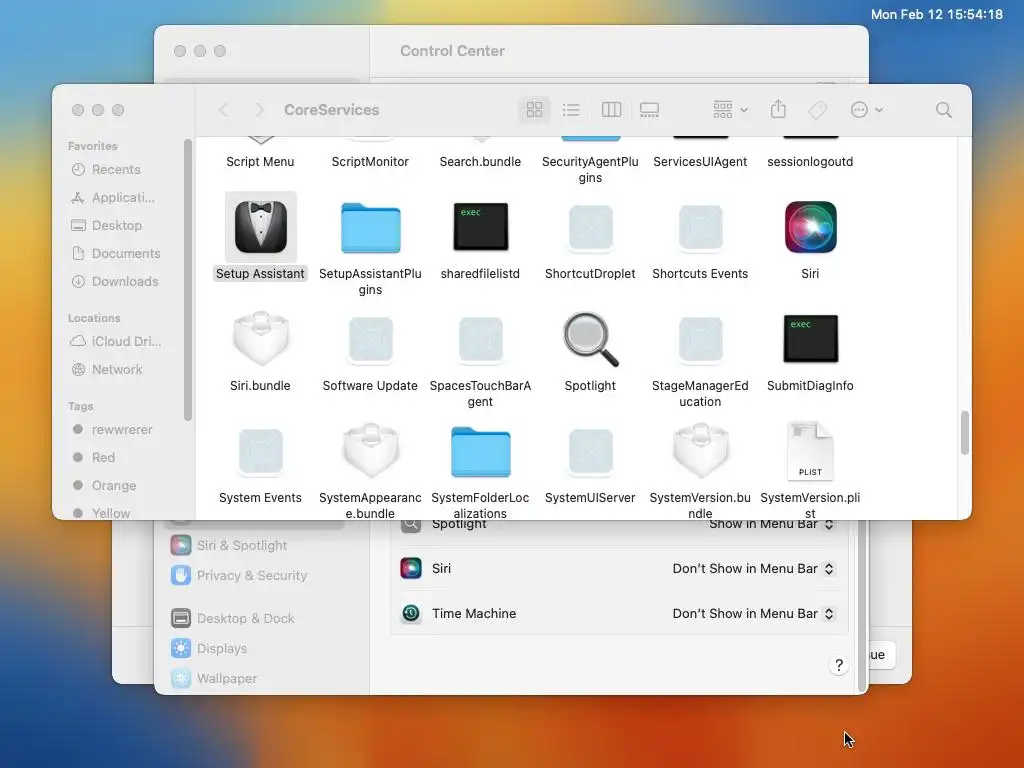Viewport: 1024px width, 768px height.
Task: Select the Siri.bundle file icon
Action: pyautogui.click(x=261, y=339)
